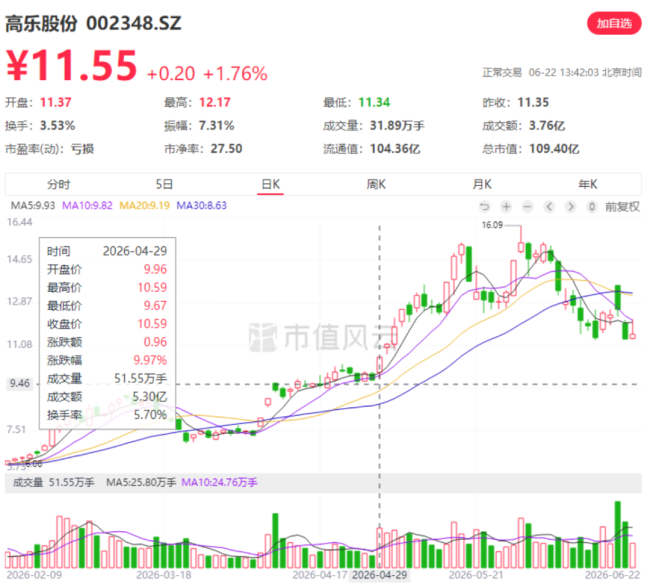The width and height of the screenshot is (650, 584).
Task: Open the 前复权 adjustment selector
Action: point(622,206)
